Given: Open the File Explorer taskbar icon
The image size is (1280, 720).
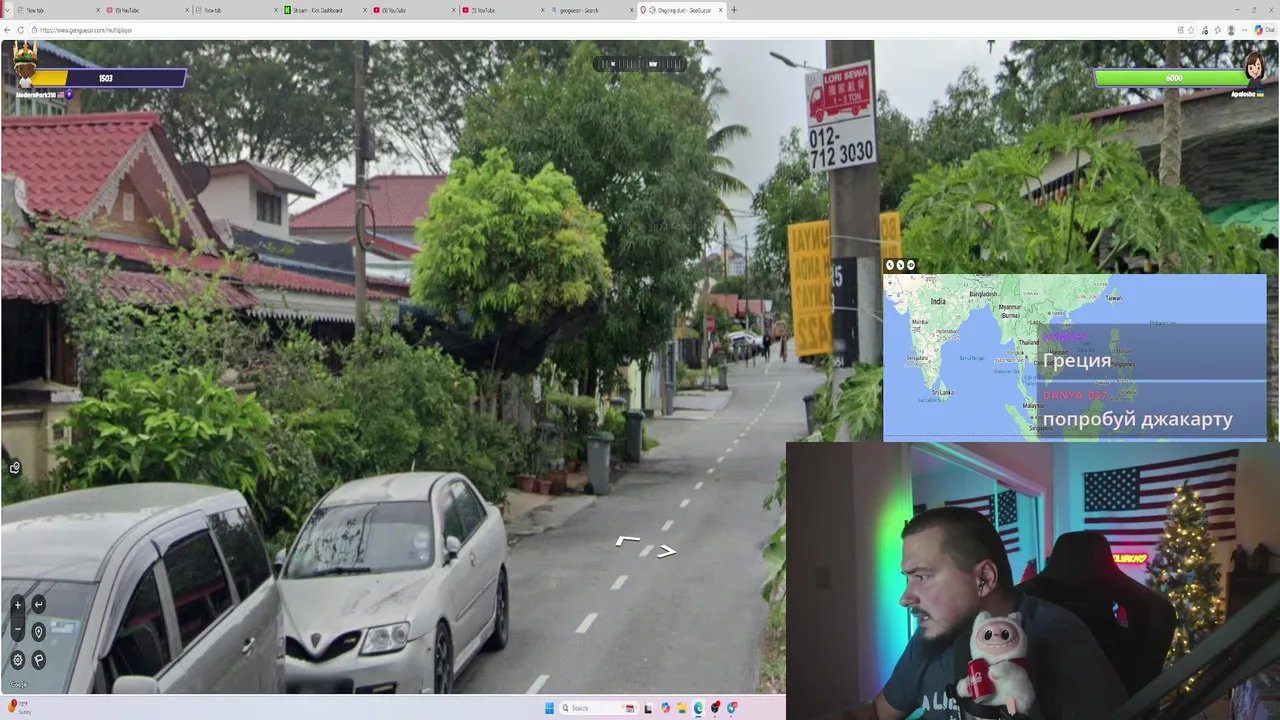Looking at the screenshot, I should point(682,708).
